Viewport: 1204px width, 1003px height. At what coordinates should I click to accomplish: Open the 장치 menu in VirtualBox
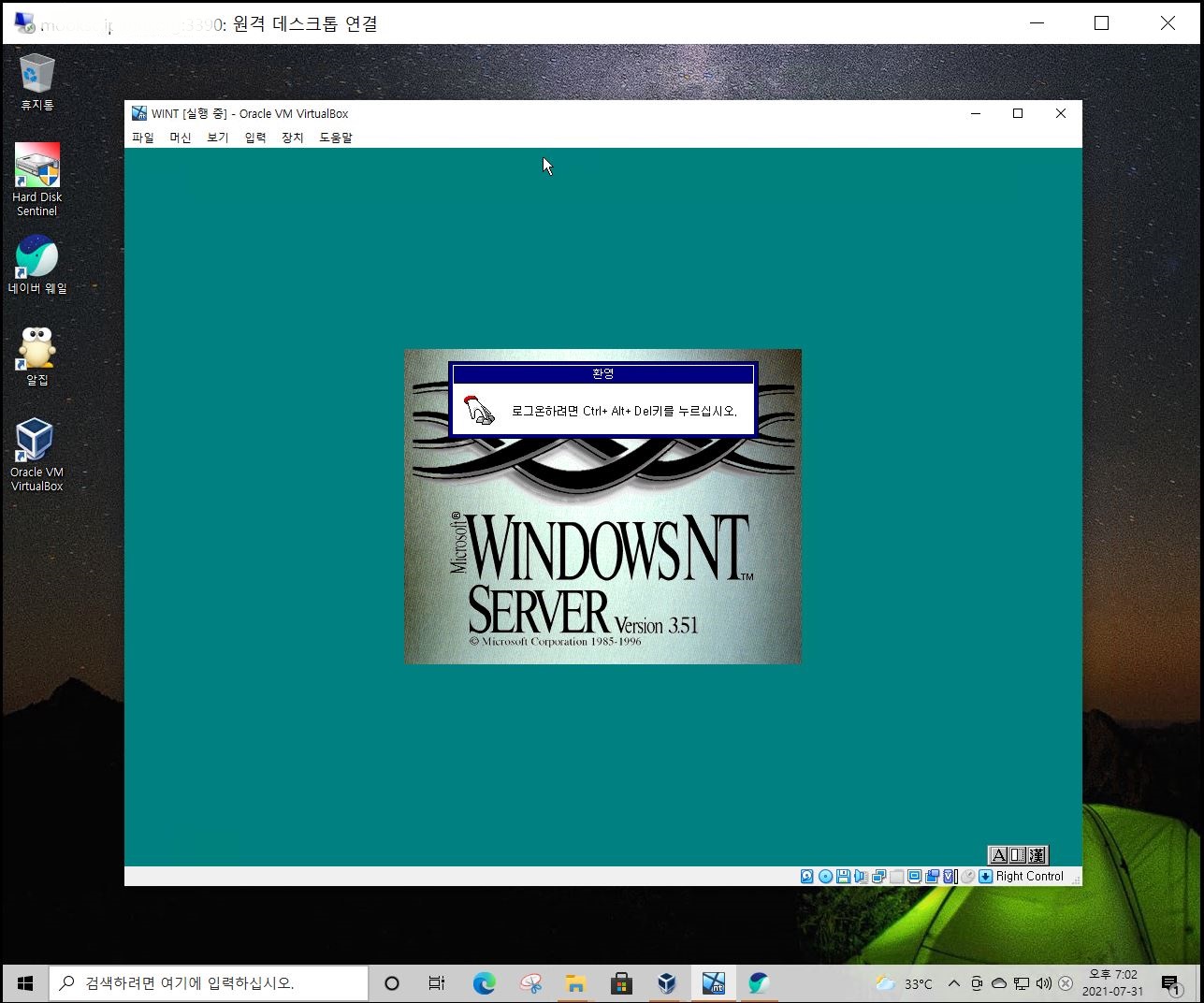292,138
